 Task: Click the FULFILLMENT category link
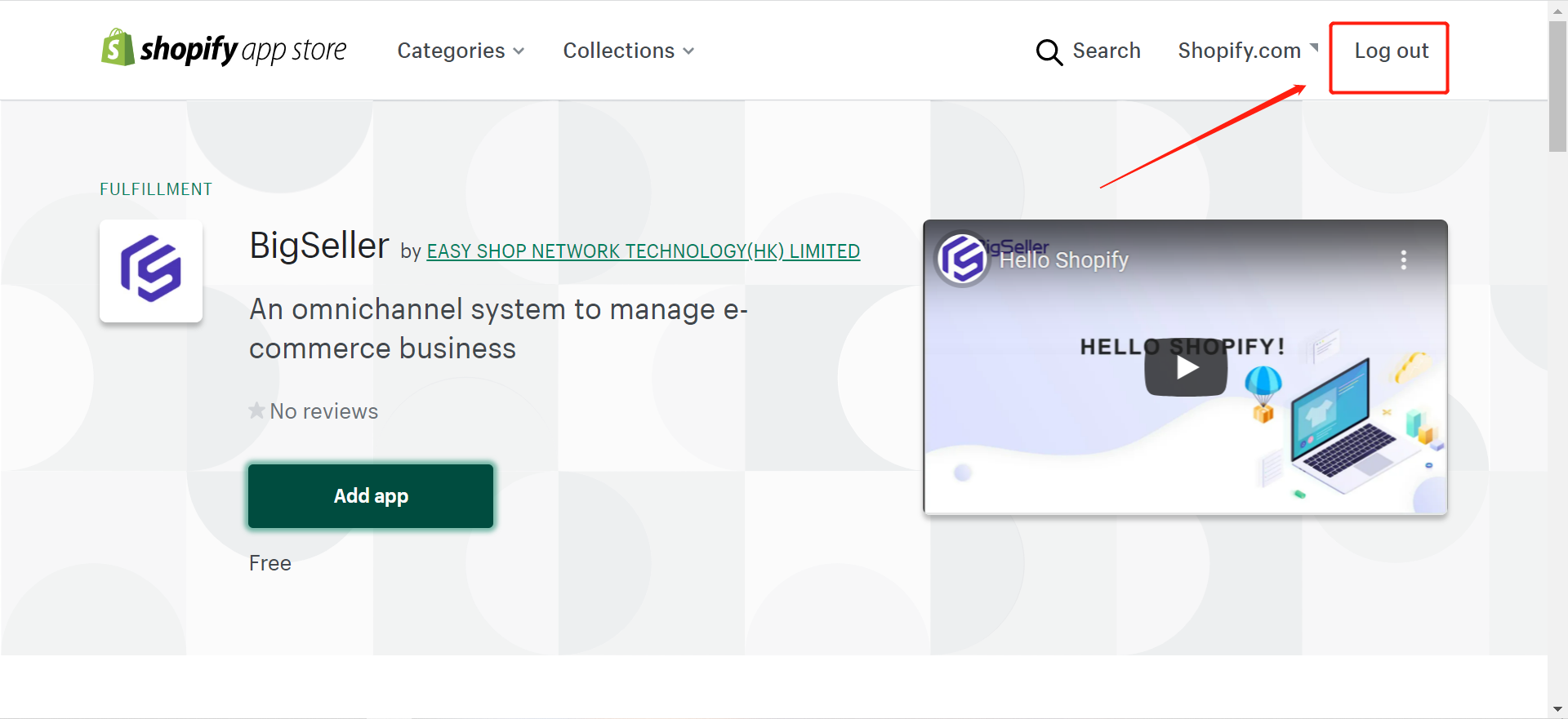coord(156,189)
